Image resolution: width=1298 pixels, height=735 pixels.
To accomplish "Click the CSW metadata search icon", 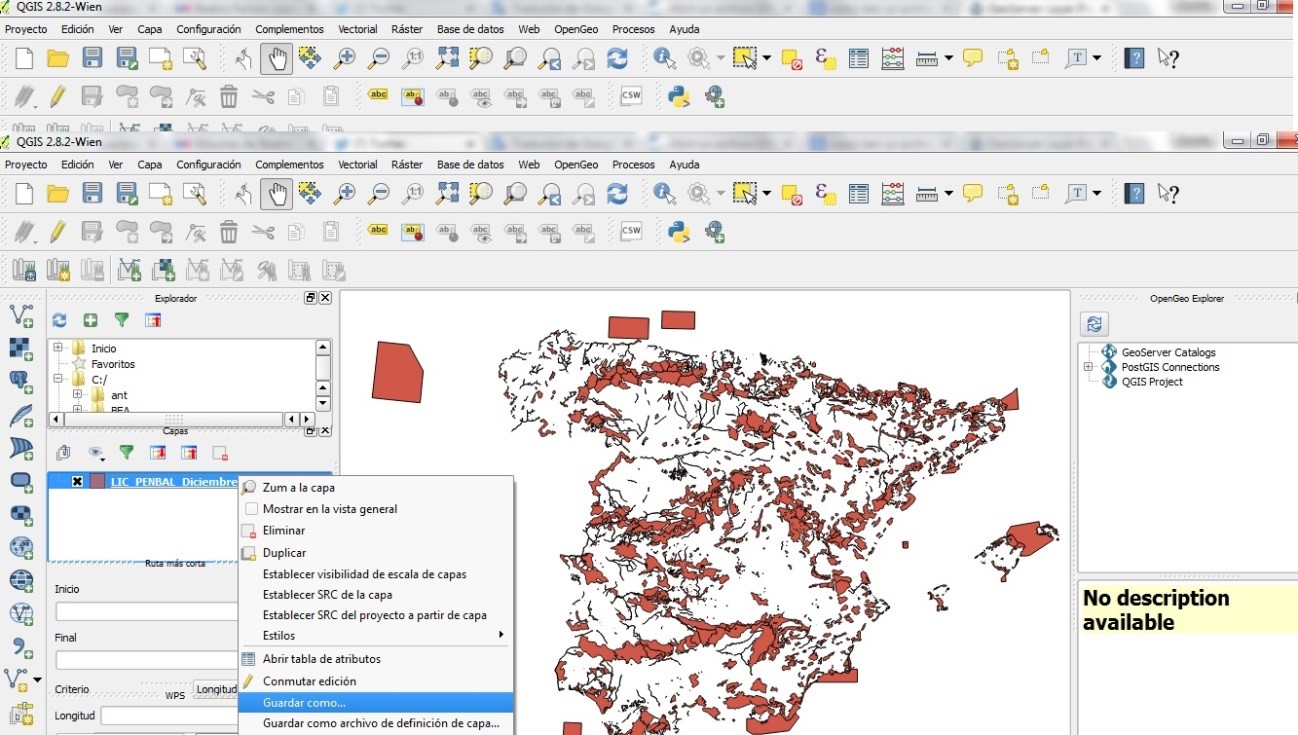I will [x=630, y=230].
